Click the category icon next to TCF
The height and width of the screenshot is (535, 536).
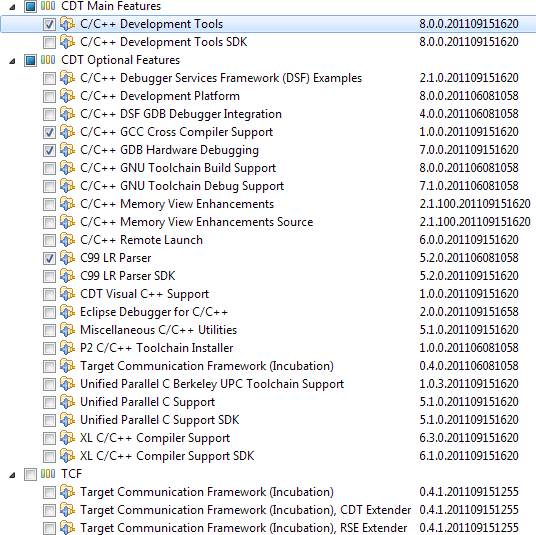[48, 474]
